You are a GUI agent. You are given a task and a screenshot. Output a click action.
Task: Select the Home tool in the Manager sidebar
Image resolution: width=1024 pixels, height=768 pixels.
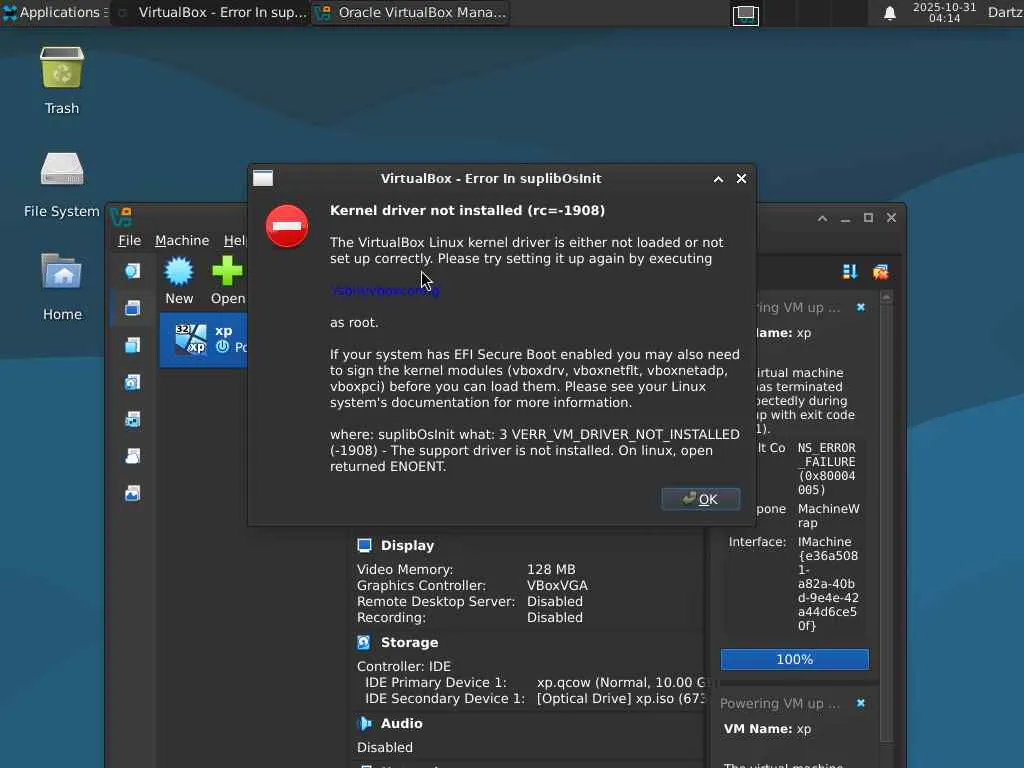point(133,271)
